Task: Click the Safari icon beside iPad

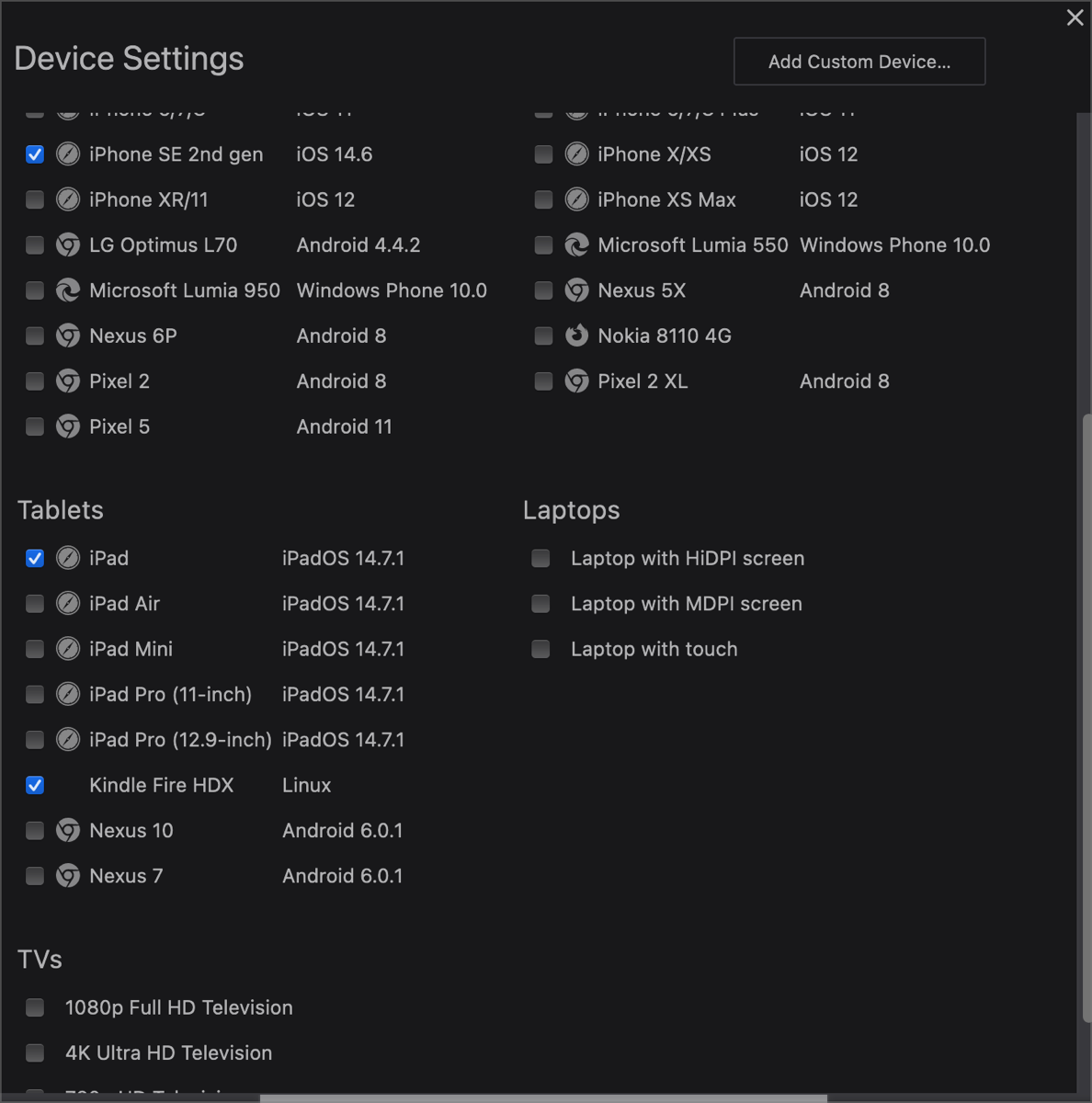Action: tap(68, 558)
